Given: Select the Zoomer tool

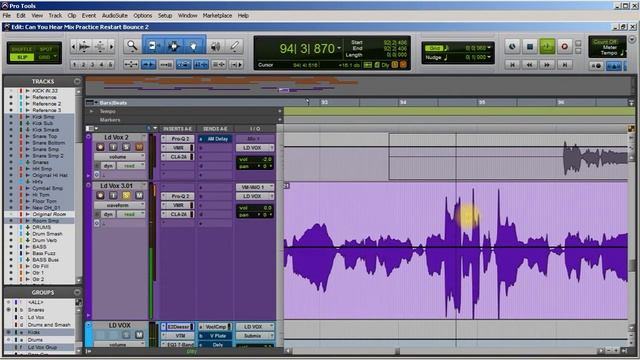Looking at the screenshot, I should pos(132,46).
